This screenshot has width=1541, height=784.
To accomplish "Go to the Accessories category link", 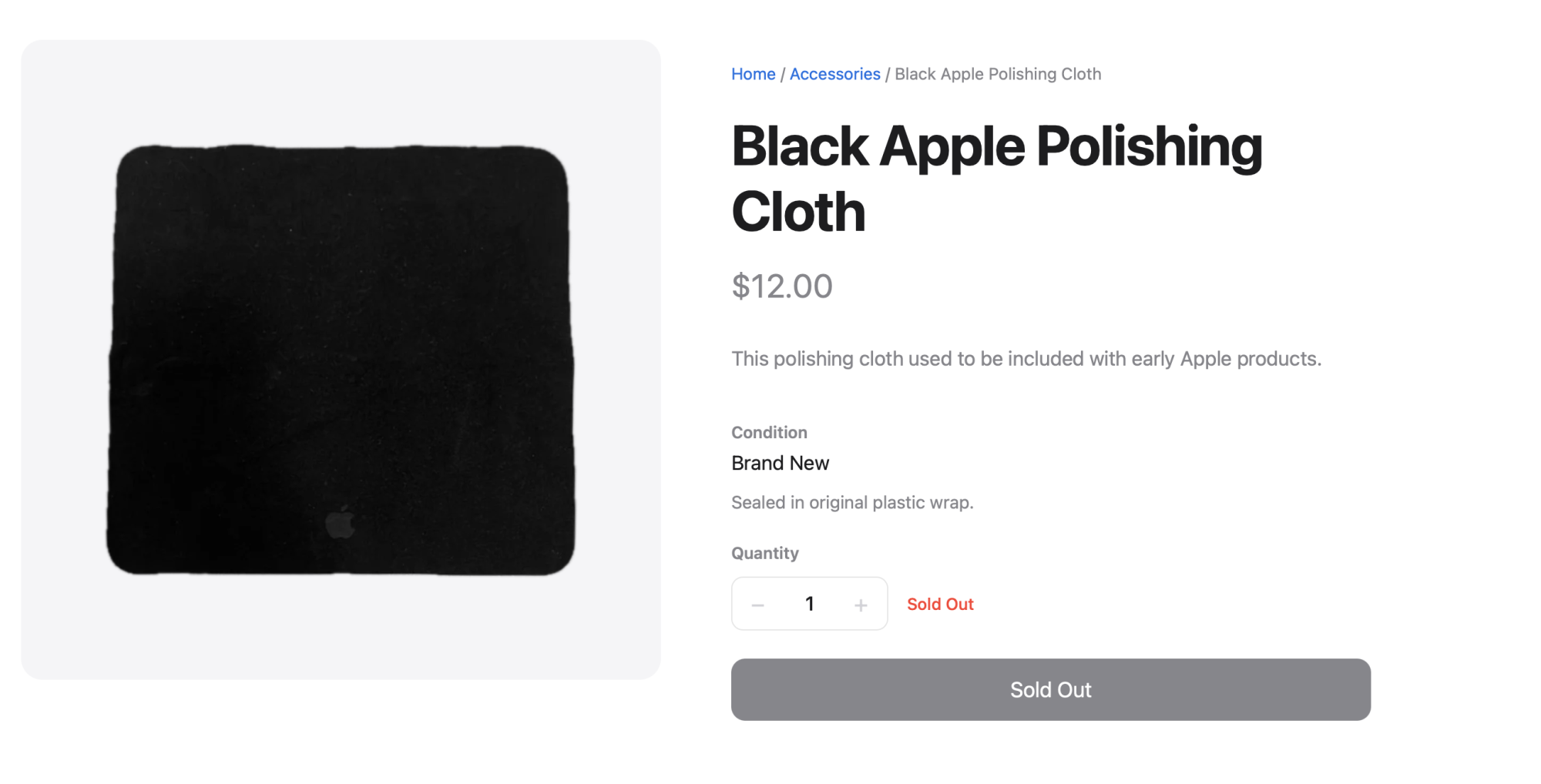I will pyautogui.click(x=834, y=74).
